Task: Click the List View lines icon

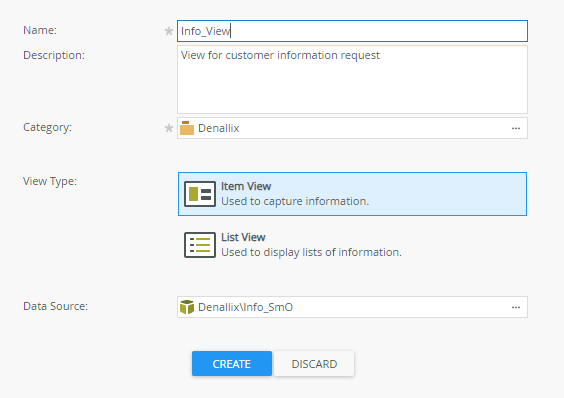Action: click(200, 245)
